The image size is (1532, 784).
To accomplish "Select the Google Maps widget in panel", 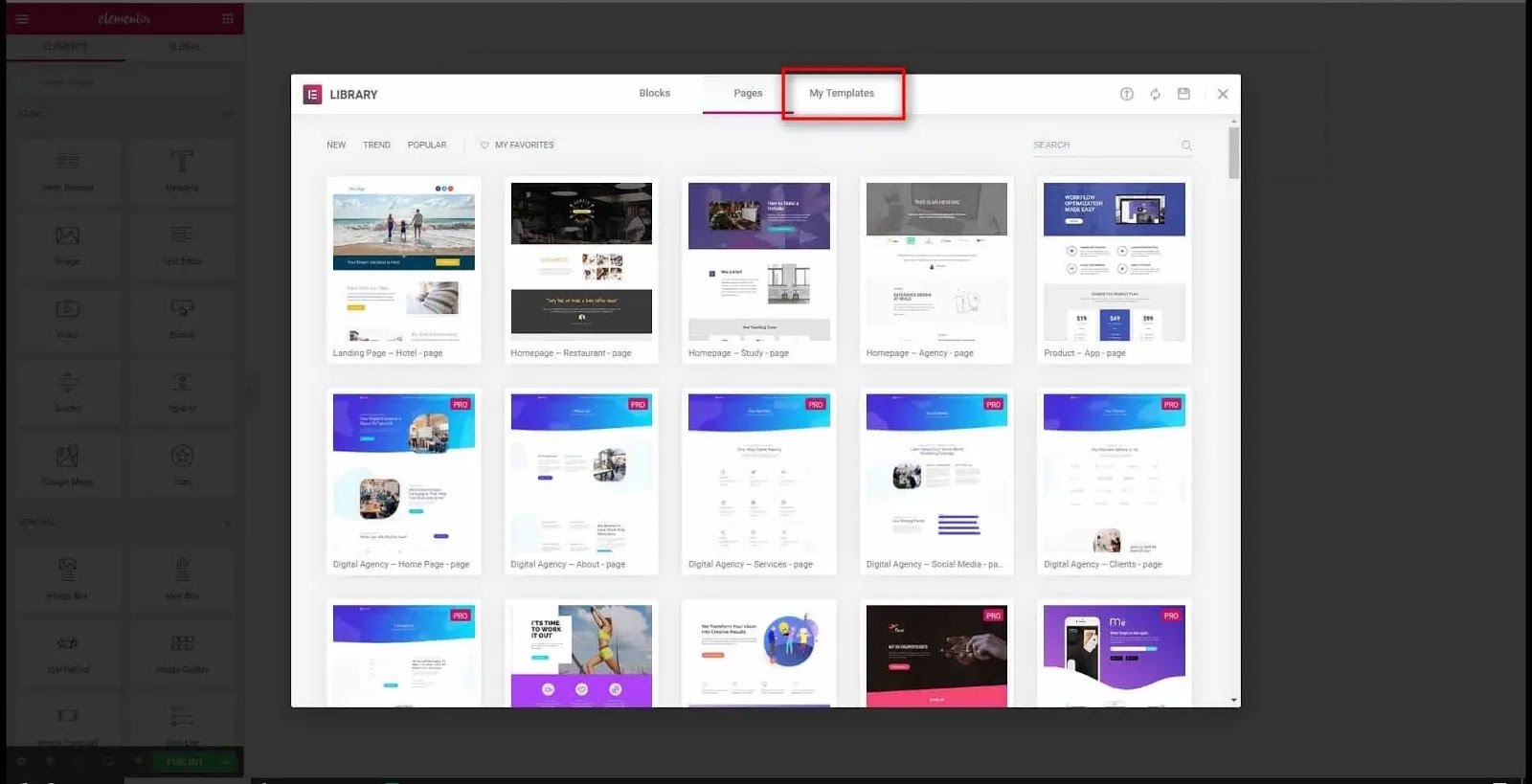I will 67,464.
